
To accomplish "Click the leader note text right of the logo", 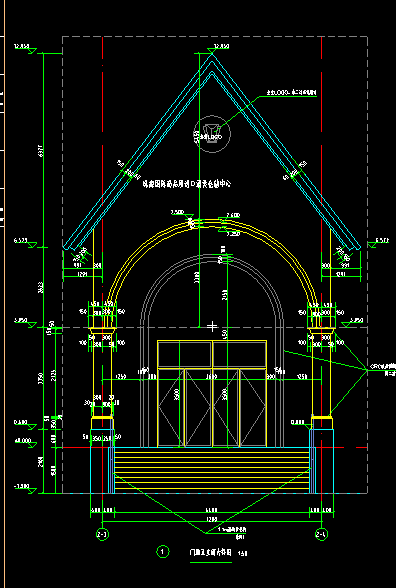I will (291, 92).
